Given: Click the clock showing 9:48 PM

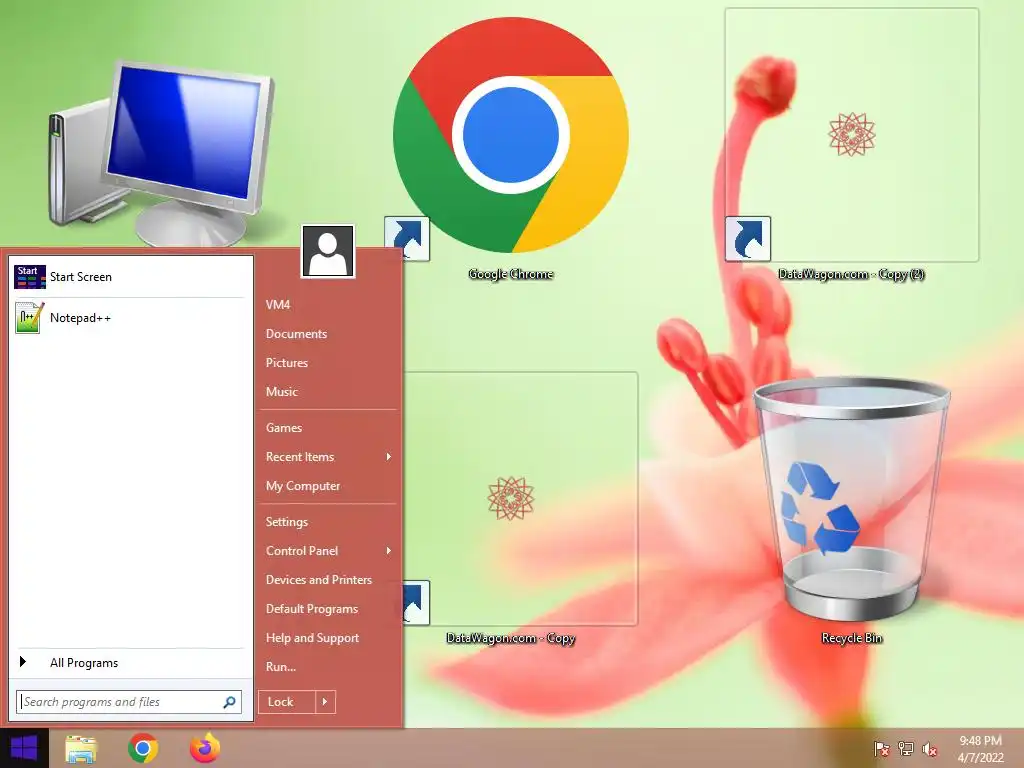Looking at the screenshot, I should point(980,741).
